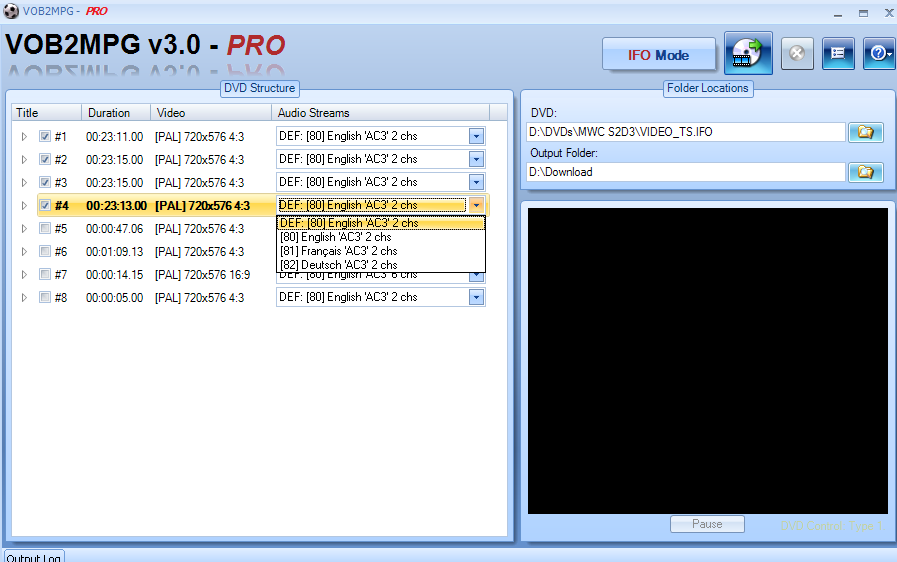The height and width of the screenshot is (562, 897).
Task: Start DVD to MPG conversion icon
Action: [x=748, y=53]
